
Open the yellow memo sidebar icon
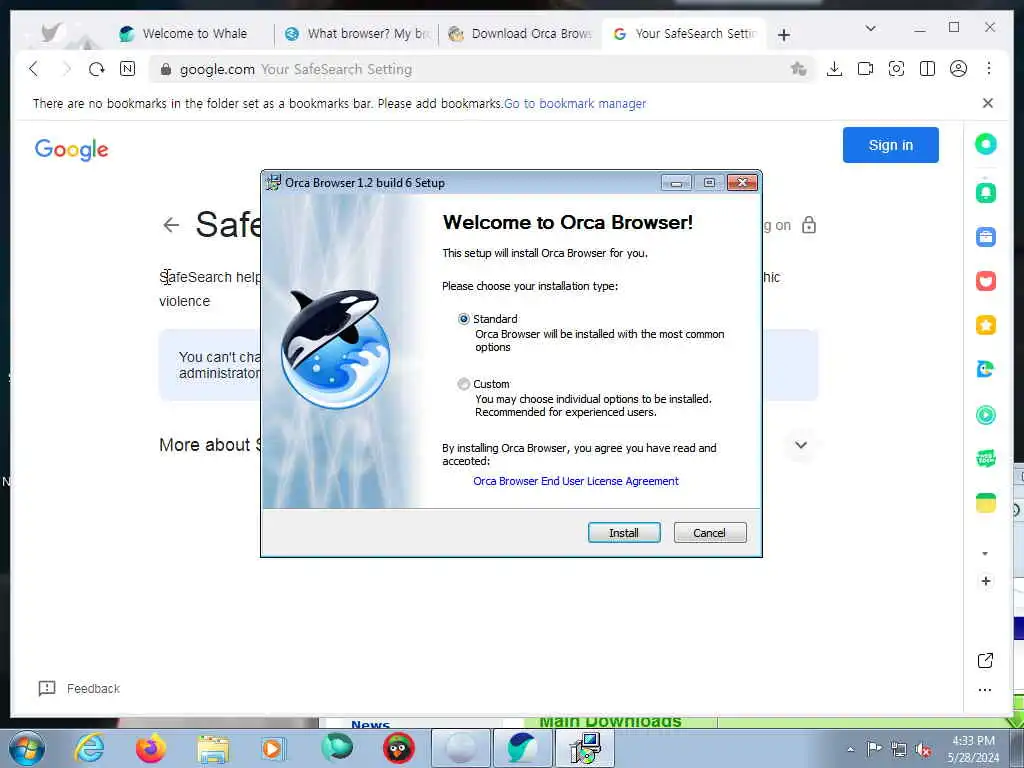coord(985,503)
